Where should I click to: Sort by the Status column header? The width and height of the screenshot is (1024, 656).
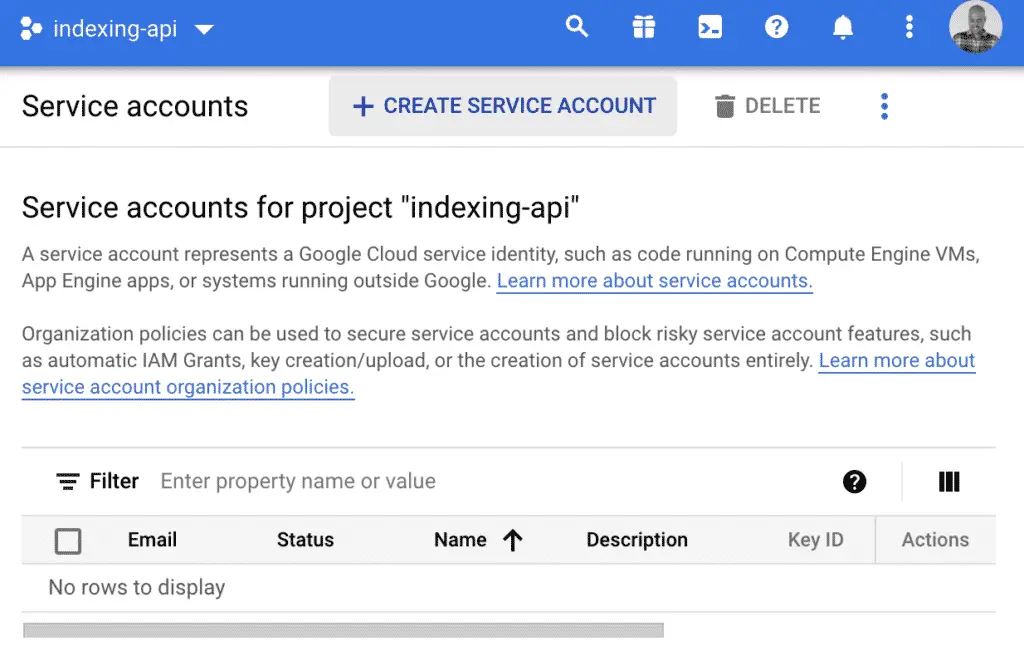[x=305, y=540]
